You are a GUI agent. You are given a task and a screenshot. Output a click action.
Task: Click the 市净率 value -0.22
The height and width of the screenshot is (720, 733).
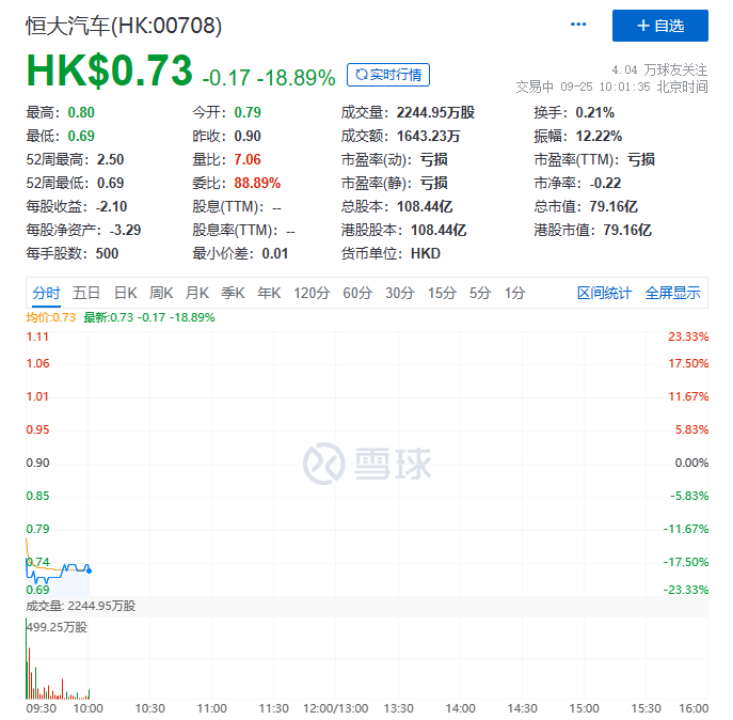click(x=605, y=183)
